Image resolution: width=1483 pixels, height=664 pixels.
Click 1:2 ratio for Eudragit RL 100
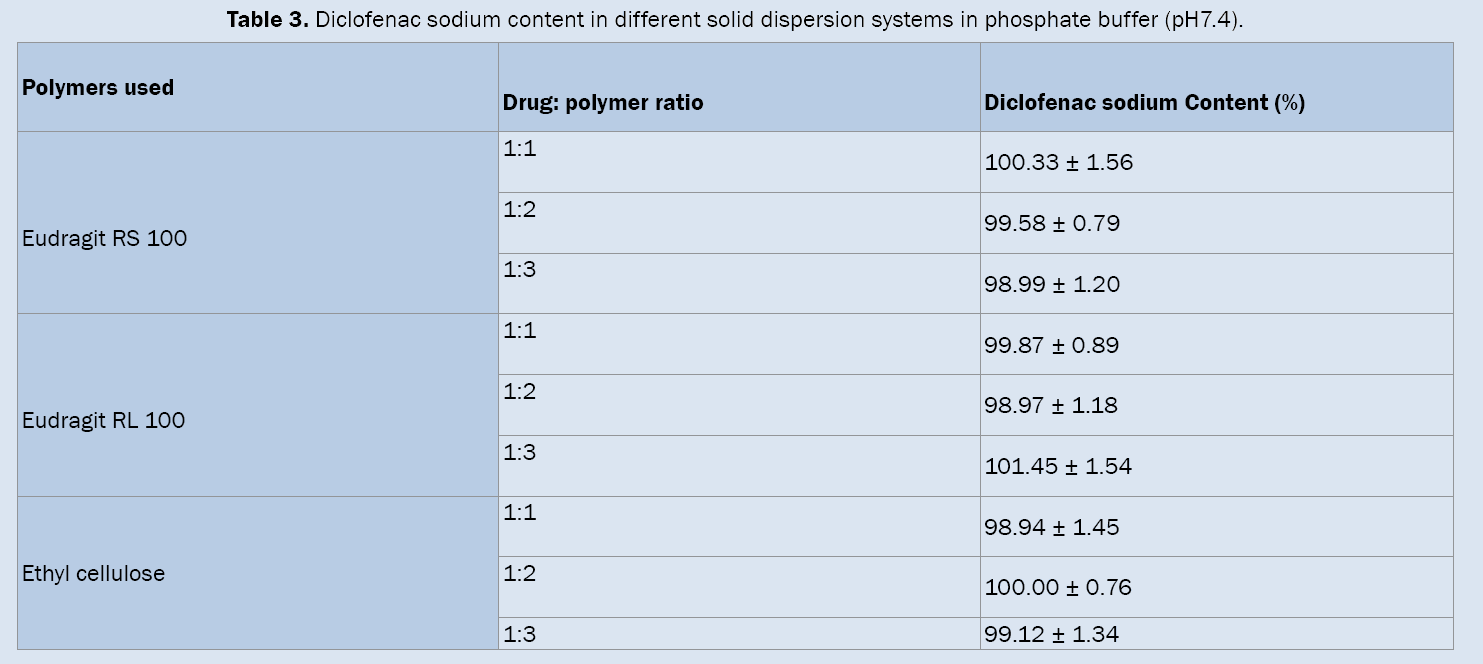point(520,391)
